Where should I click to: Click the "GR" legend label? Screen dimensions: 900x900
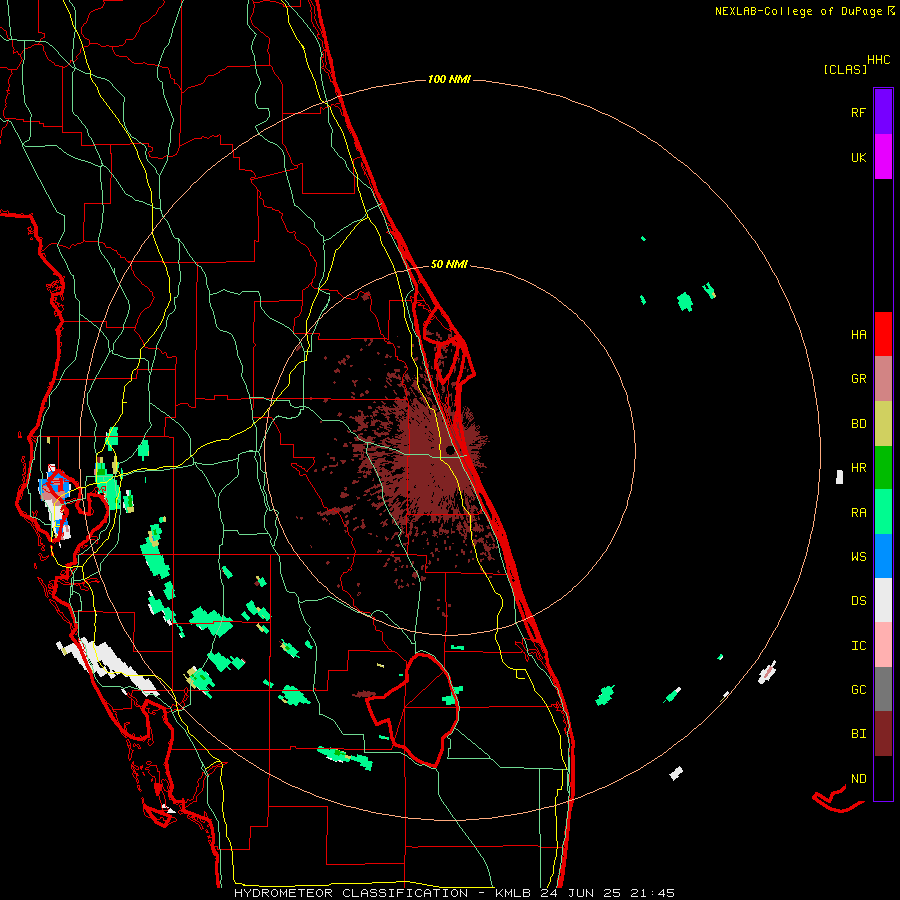(858, 379)
